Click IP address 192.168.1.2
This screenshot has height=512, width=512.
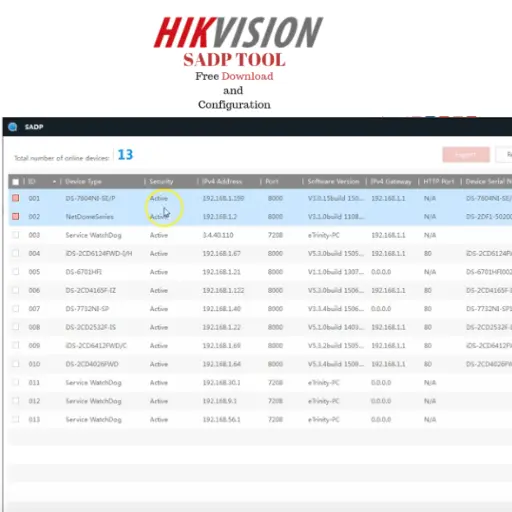tap(220, 217)
